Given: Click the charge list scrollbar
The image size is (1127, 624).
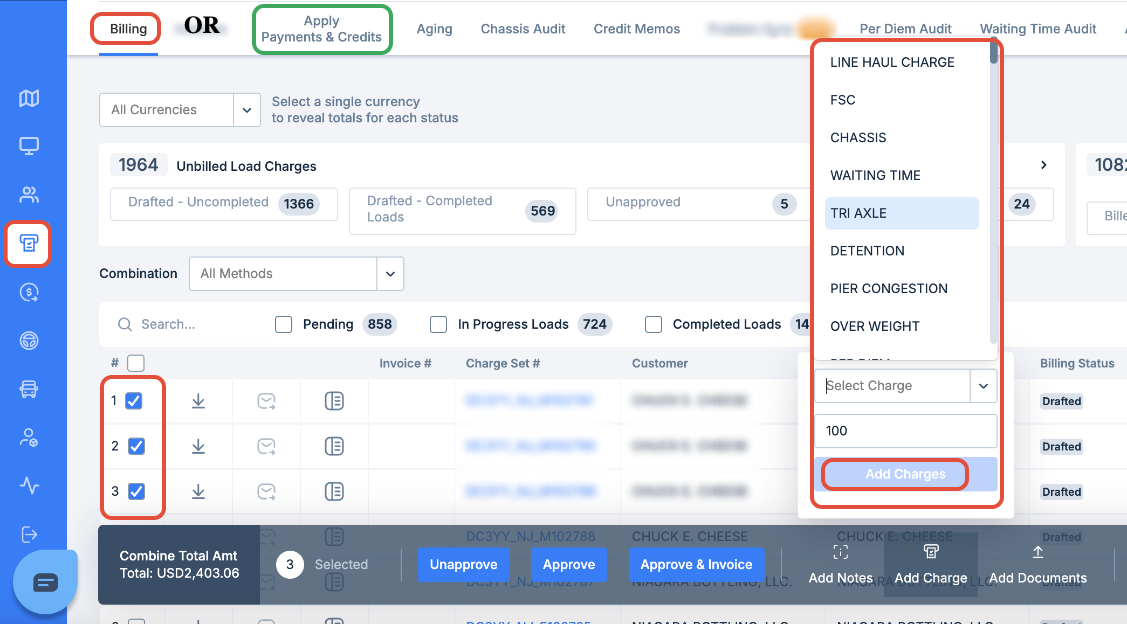Looking at the screenshot, I should coord(994,54).
